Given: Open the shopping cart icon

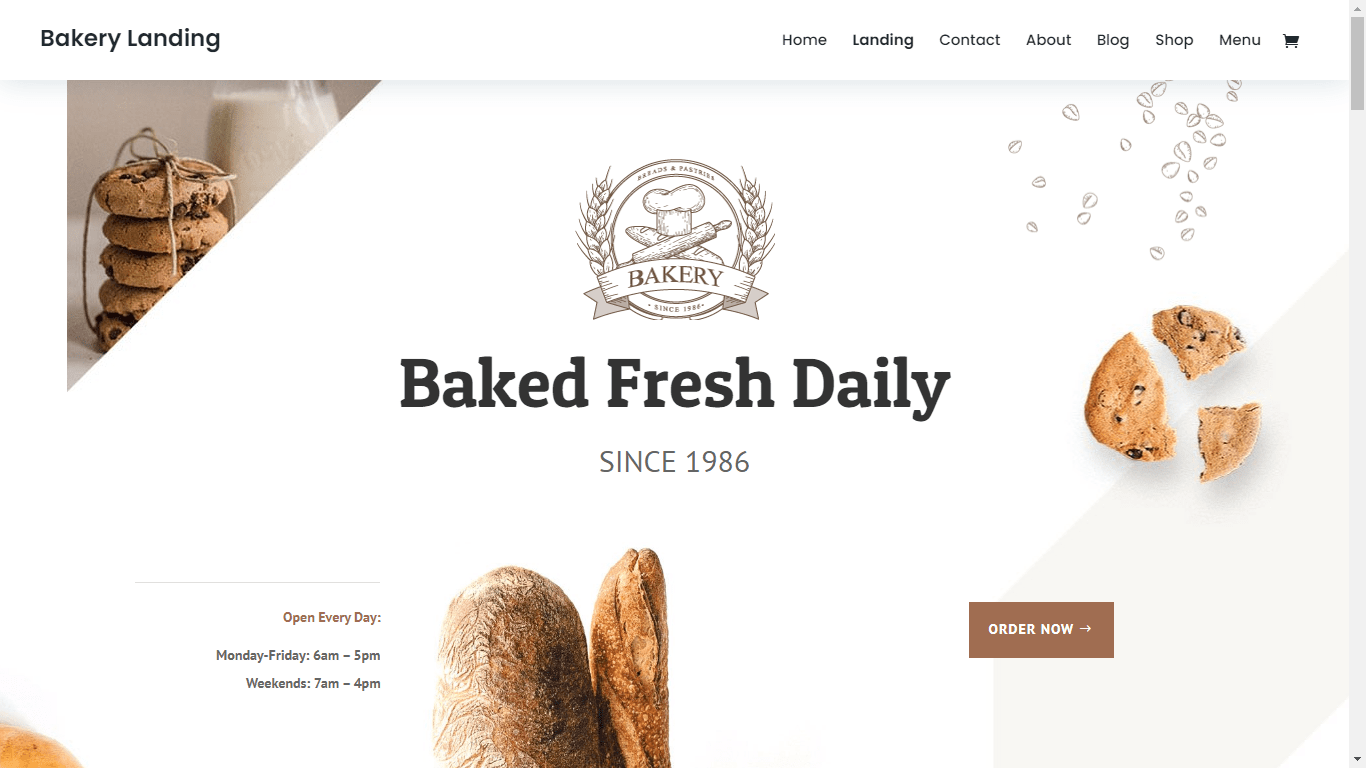Looking at the screenshot, I should (x=1291, y=41).
